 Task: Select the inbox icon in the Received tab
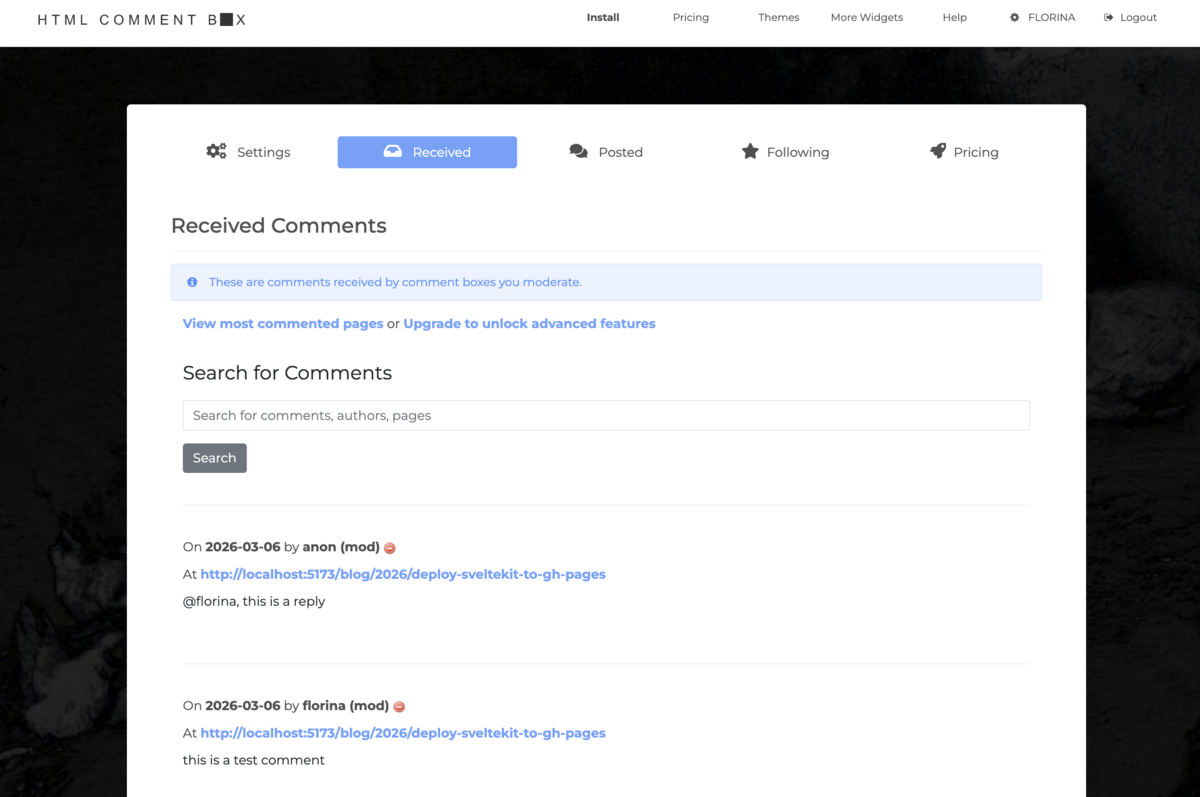[x=394, y=151]
